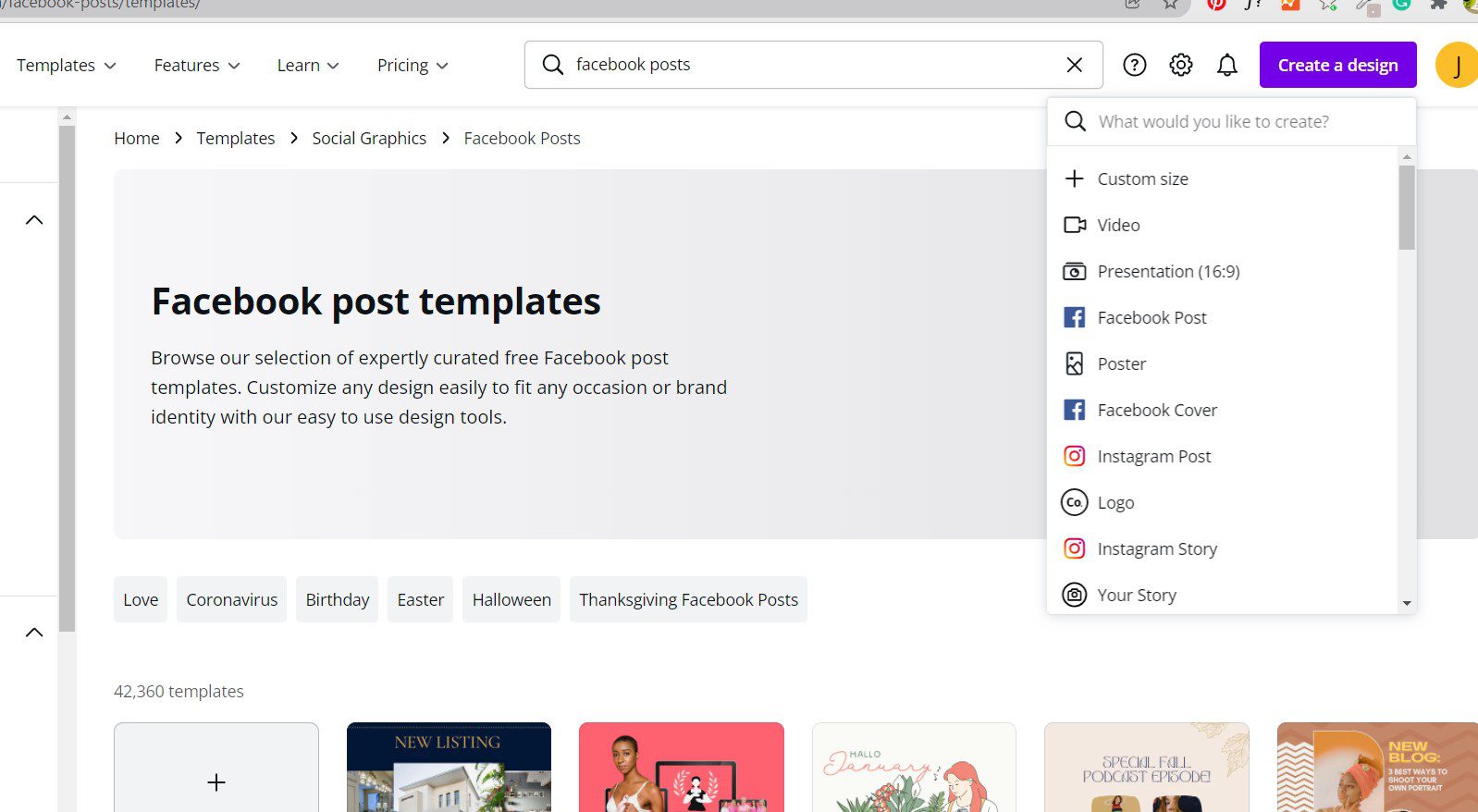Screen dimensions: 1478x812
Task: Click the create list scrollbar thumb
Action: [1407, 207]
